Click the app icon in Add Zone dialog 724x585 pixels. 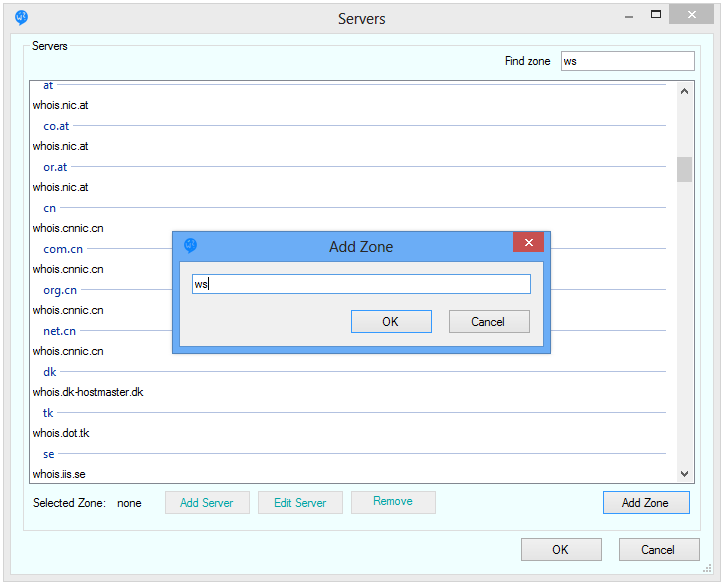(x=190, y=246)
